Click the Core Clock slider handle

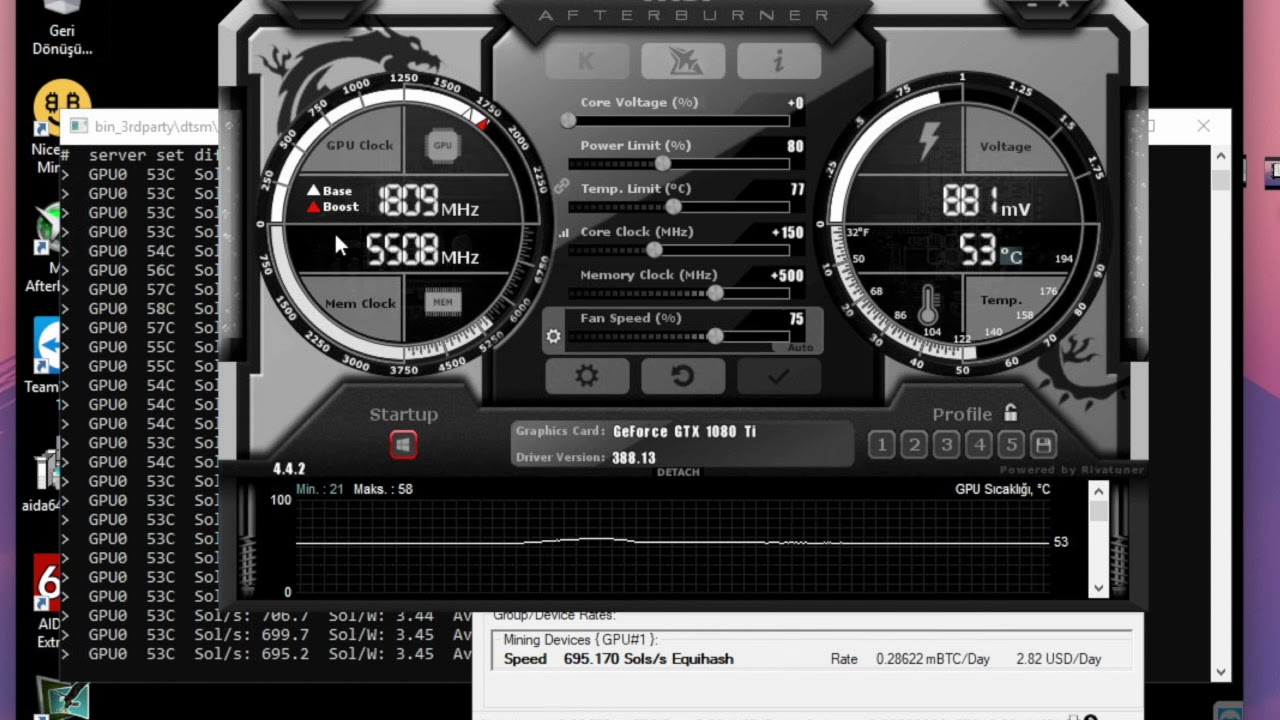654,249
